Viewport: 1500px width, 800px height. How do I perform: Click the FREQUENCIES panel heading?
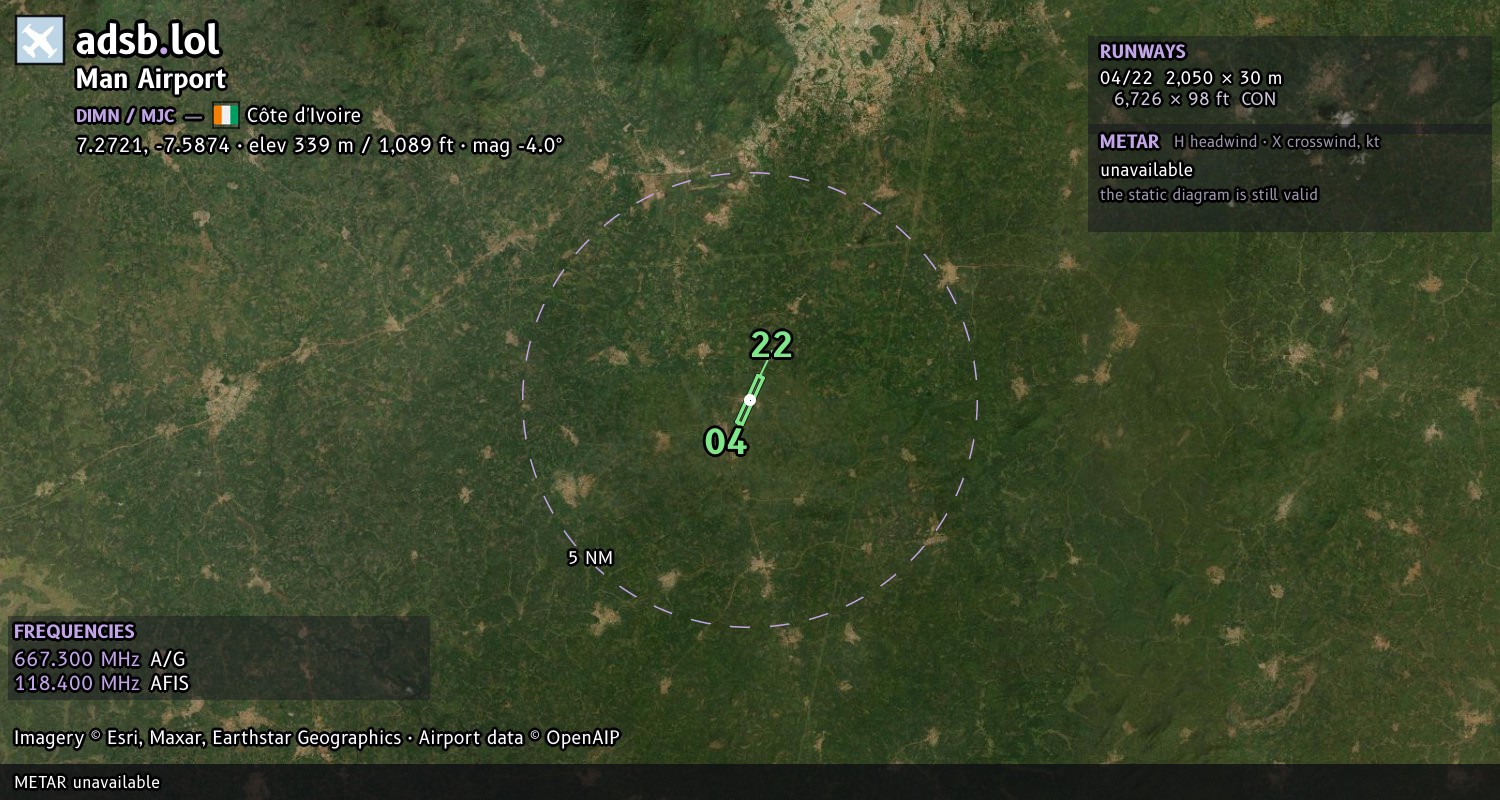click(74, 632)
